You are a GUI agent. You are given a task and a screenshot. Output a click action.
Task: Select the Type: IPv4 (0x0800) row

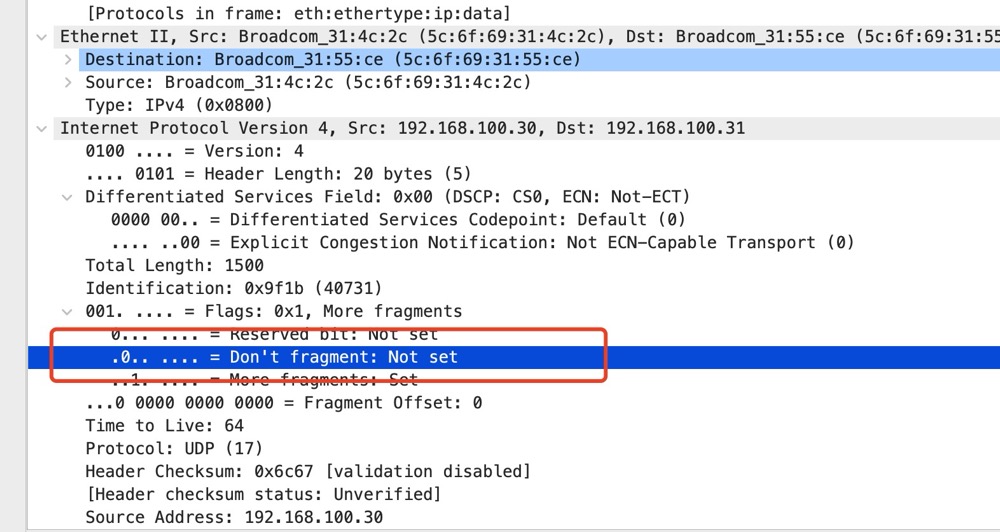178,106
